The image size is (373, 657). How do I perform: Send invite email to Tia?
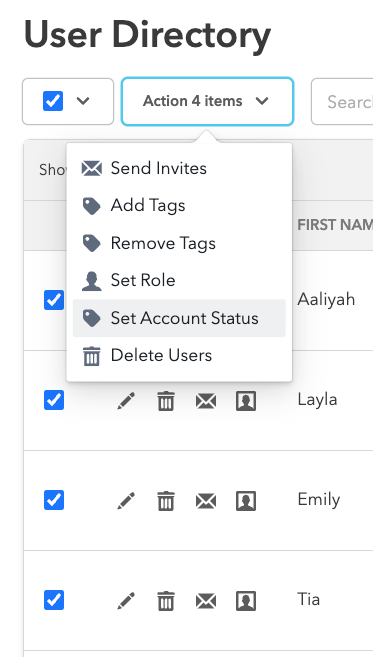[206, 601]
